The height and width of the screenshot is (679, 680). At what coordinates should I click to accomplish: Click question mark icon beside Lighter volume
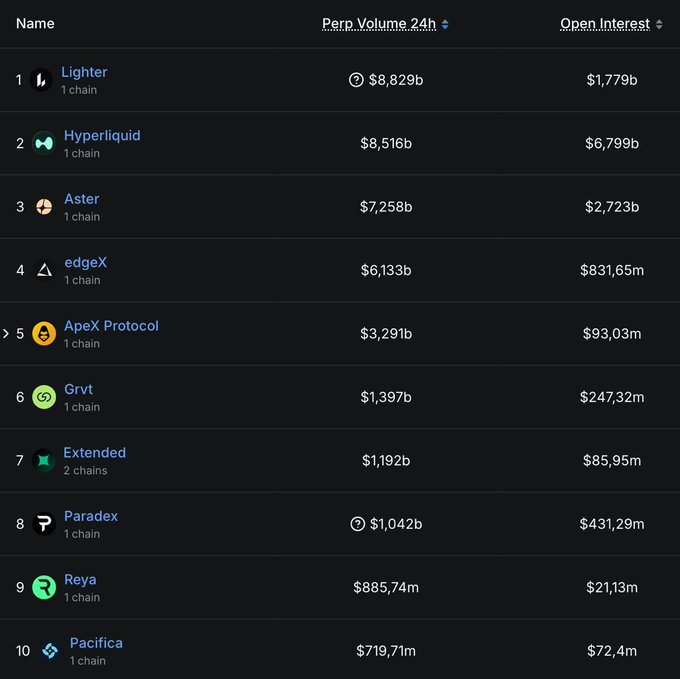pyautogui.click(x=356, y=80)
